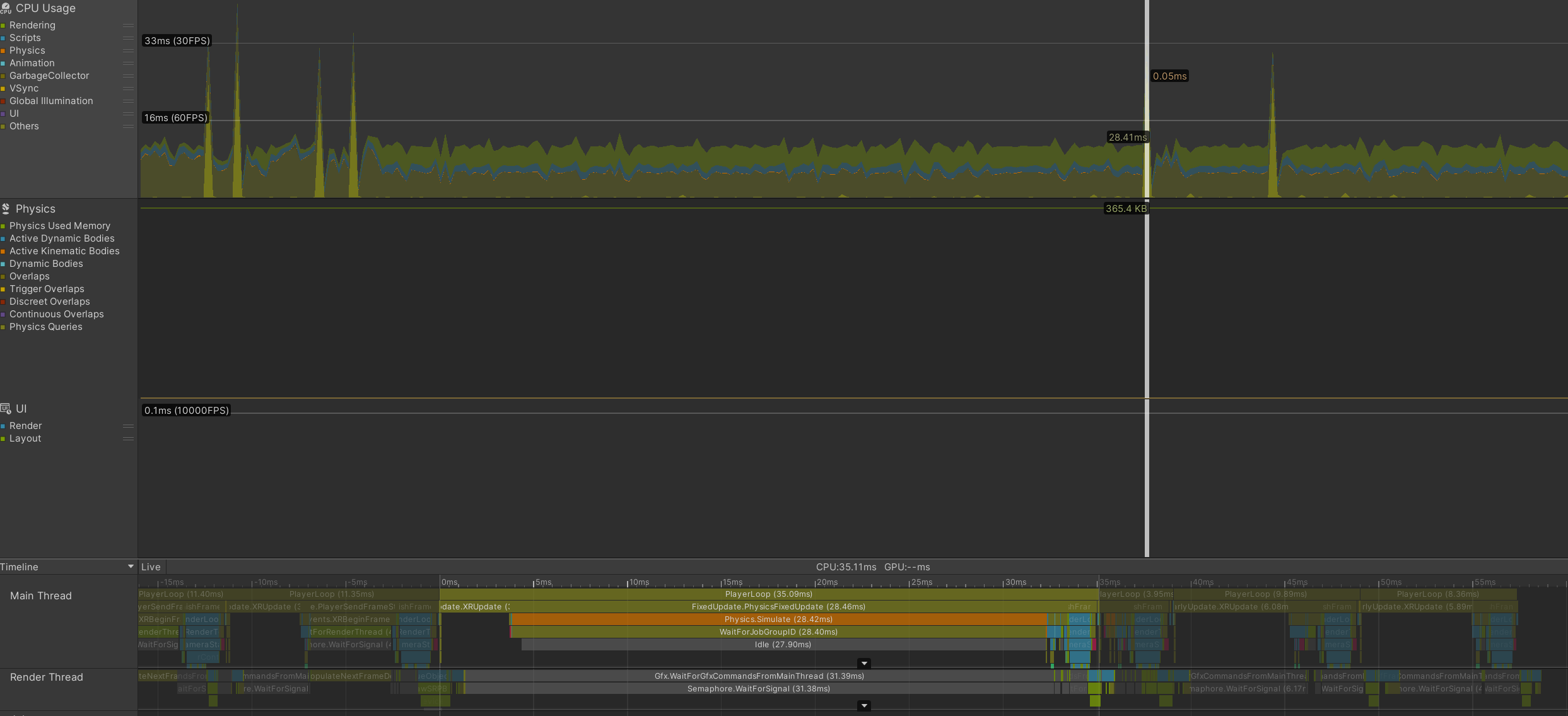Toggle Layout series visibility in UI module
Screen dimensions: 1568x716
coord(4,438)
